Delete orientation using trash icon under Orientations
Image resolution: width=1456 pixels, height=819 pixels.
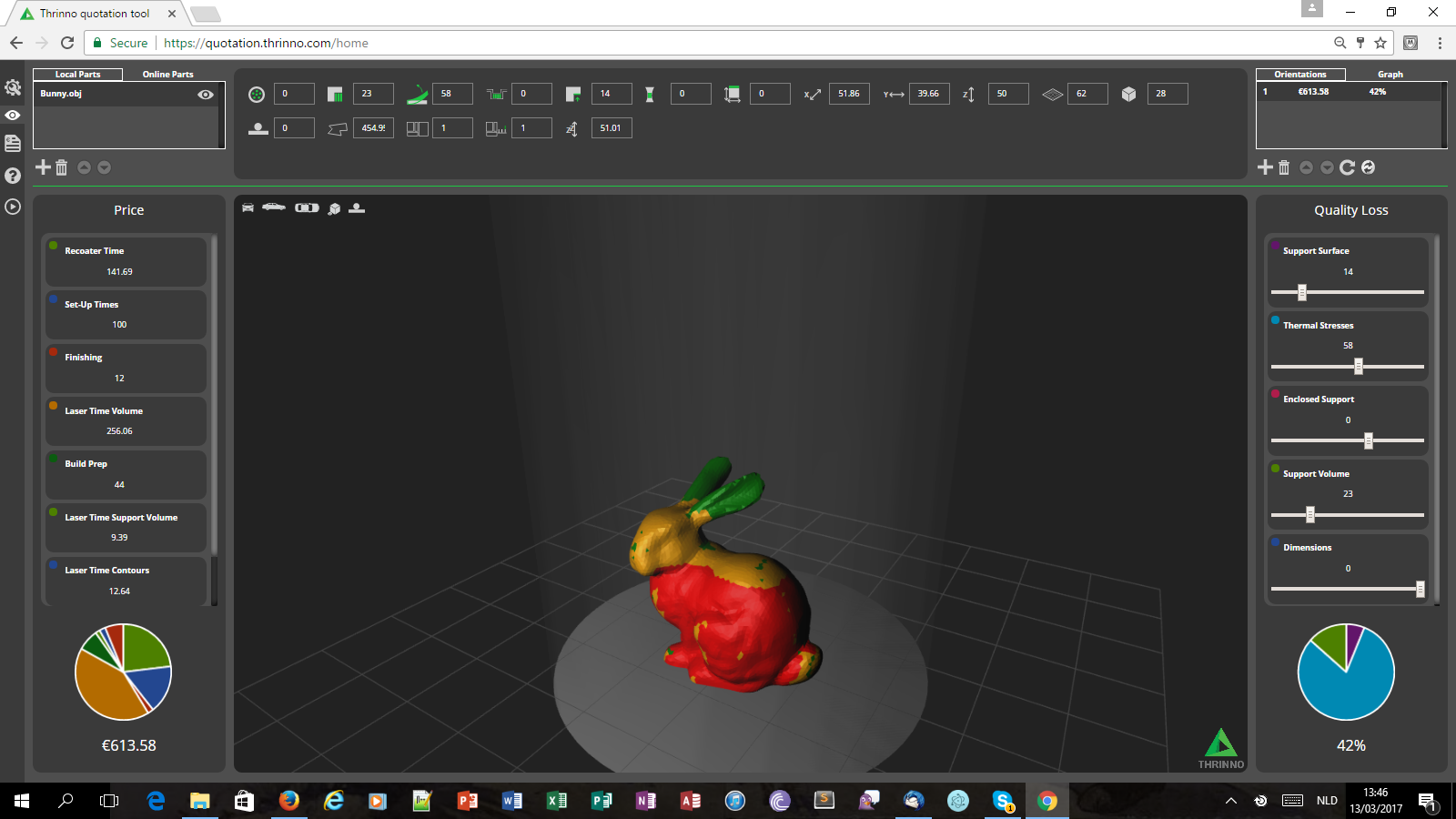[x=1284, y=167]
